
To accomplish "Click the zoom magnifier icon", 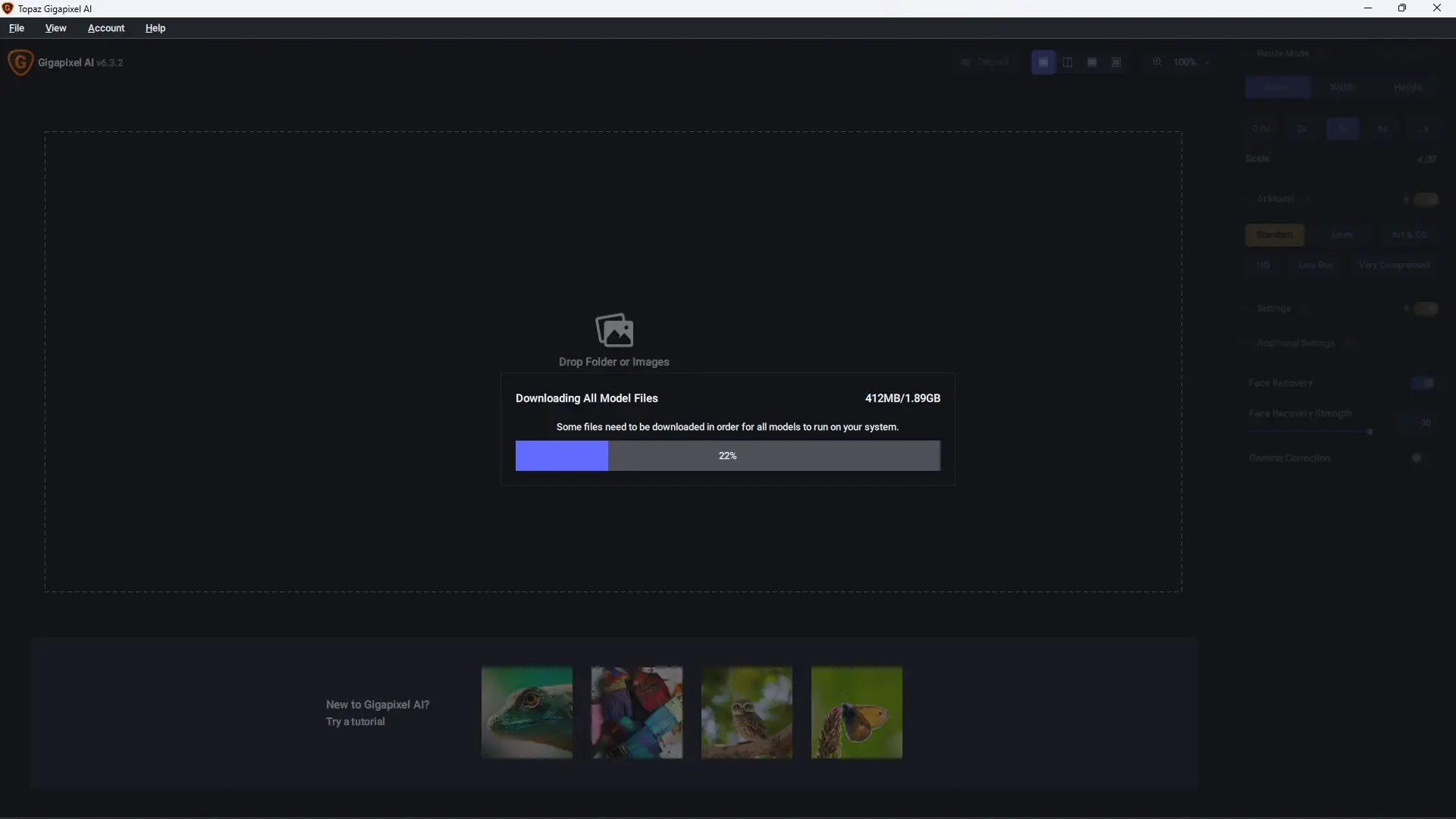I will 1157,62.
